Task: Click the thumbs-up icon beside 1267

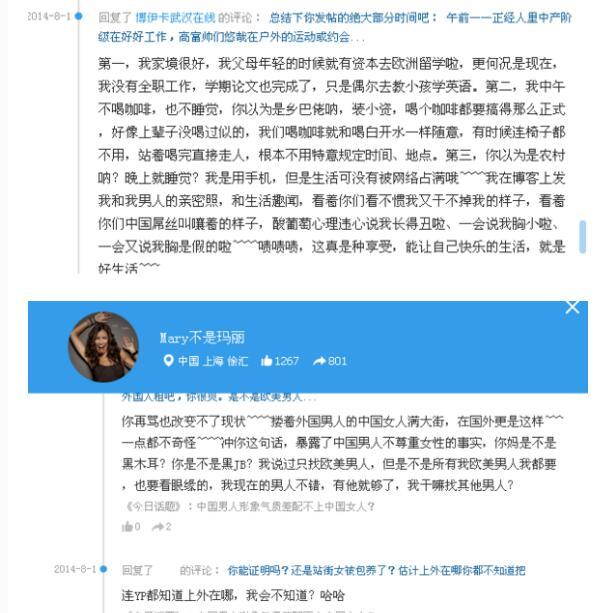Action: pyautogui.click(x=267, y=360)
